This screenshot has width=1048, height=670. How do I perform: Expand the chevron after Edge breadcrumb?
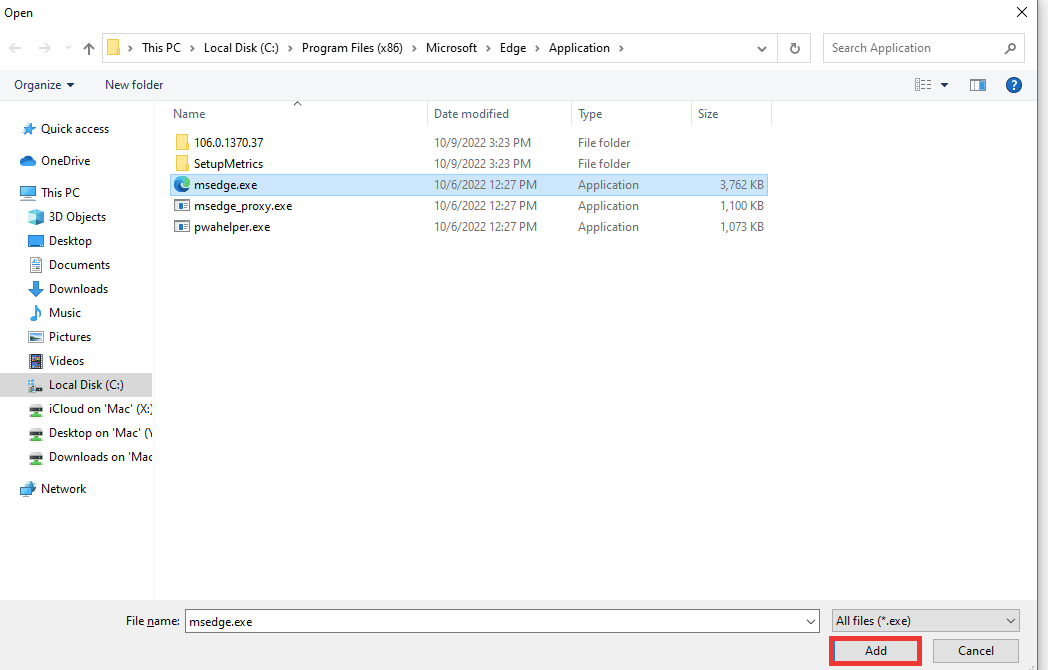tap(537, 48)
